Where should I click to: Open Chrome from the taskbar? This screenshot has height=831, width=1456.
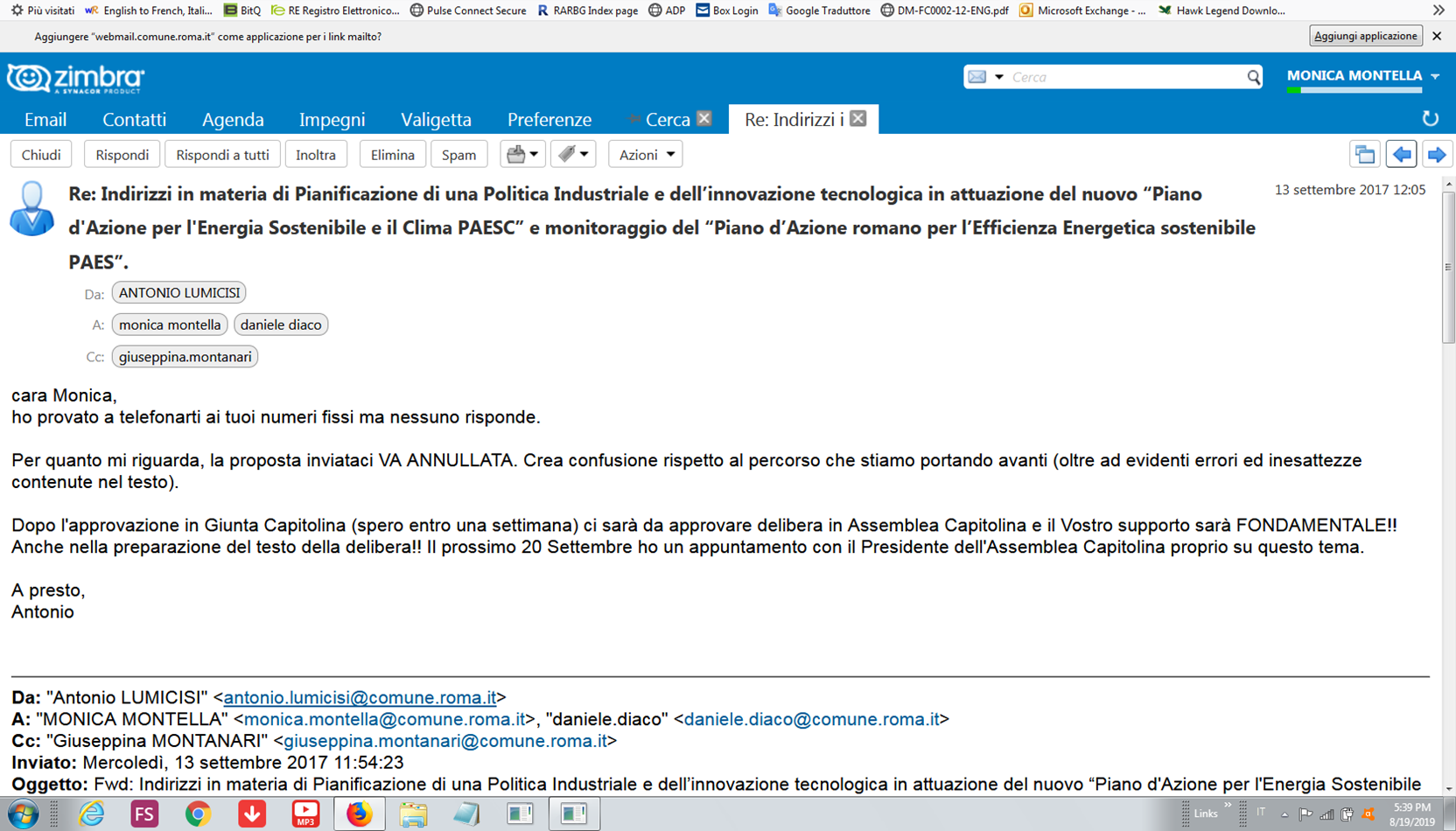[198, 814]
